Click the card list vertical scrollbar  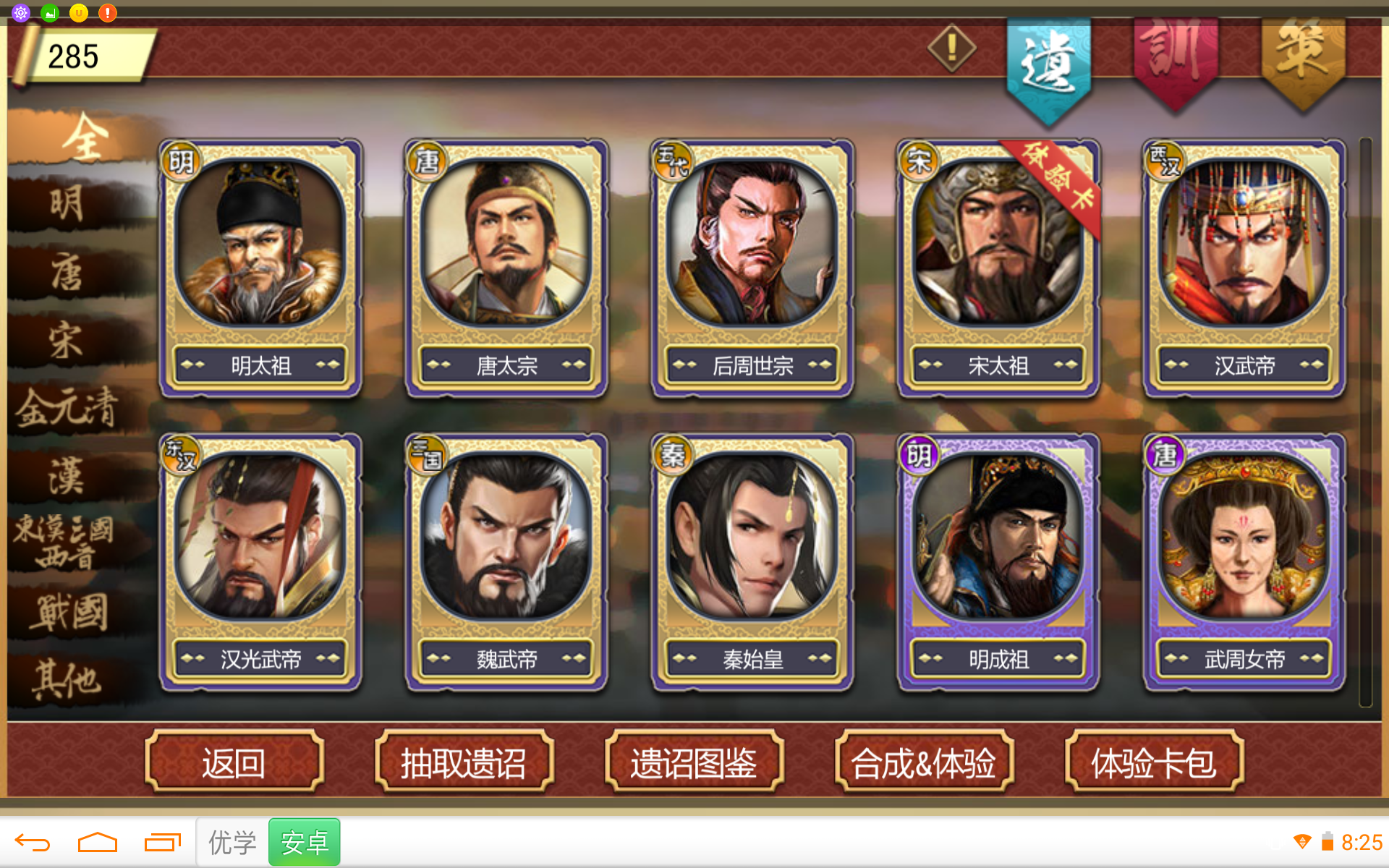click(1366, 422)
